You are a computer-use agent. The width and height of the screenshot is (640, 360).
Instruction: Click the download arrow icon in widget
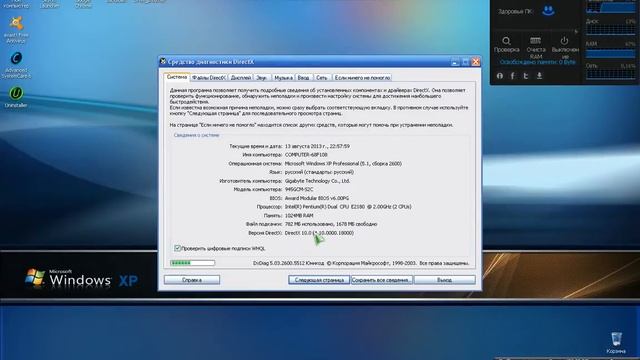coord(539,76)
